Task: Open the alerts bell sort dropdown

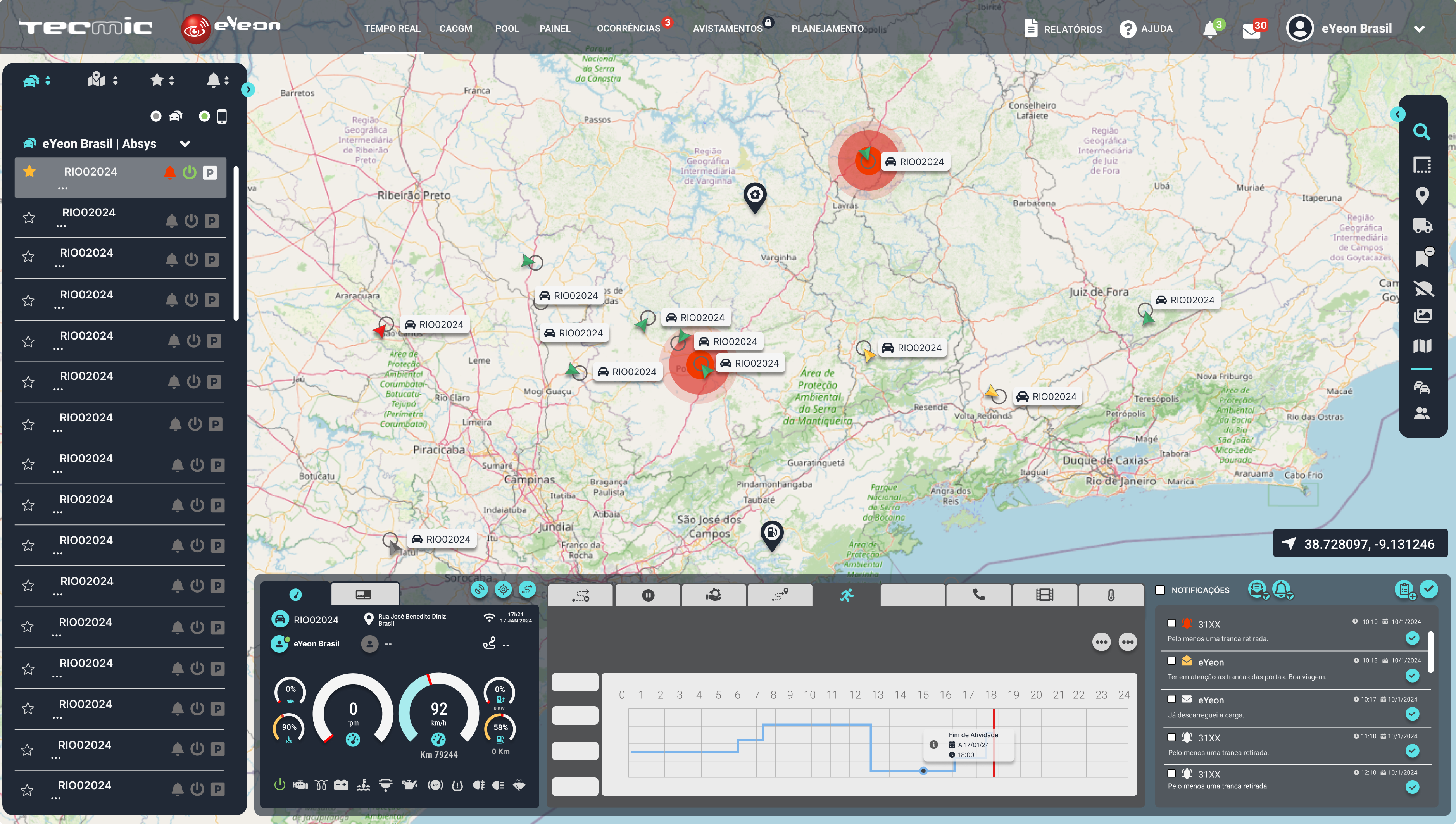Action: pos(226,81)
